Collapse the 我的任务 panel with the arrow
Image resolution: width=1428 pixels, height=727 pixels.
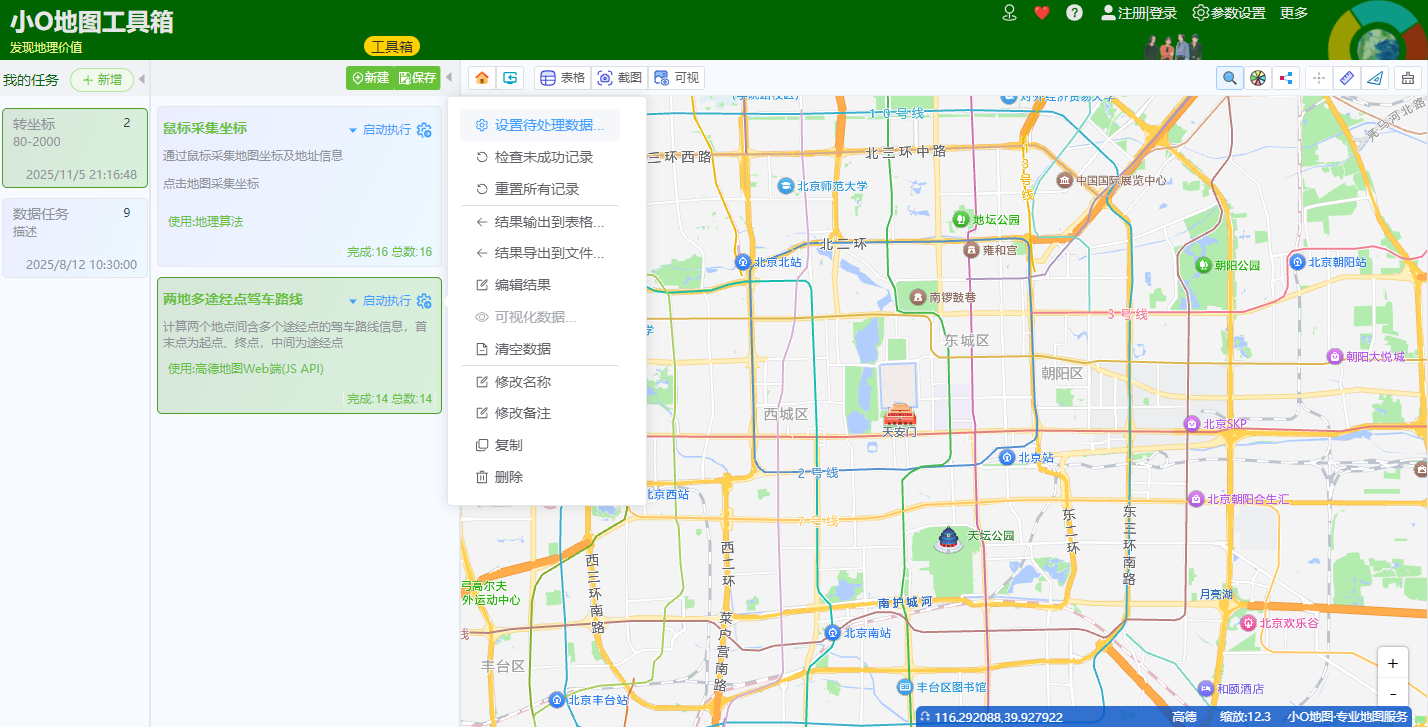click(142, 80)
